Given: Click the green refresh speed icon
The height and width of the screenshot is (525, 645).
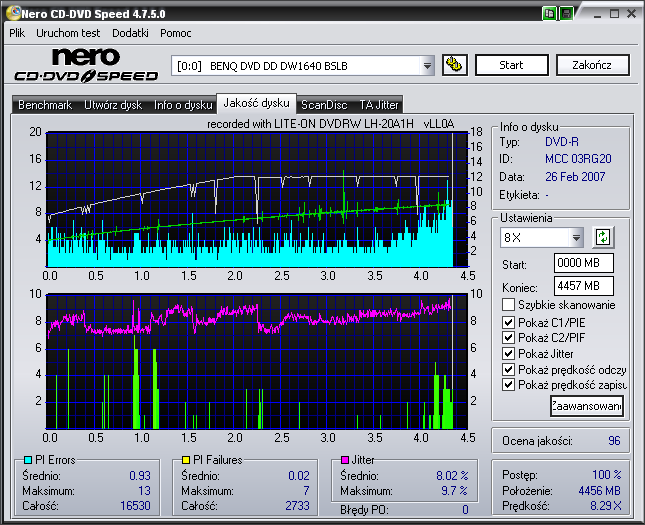Looking at the screenshot, I should coord(603,237).
